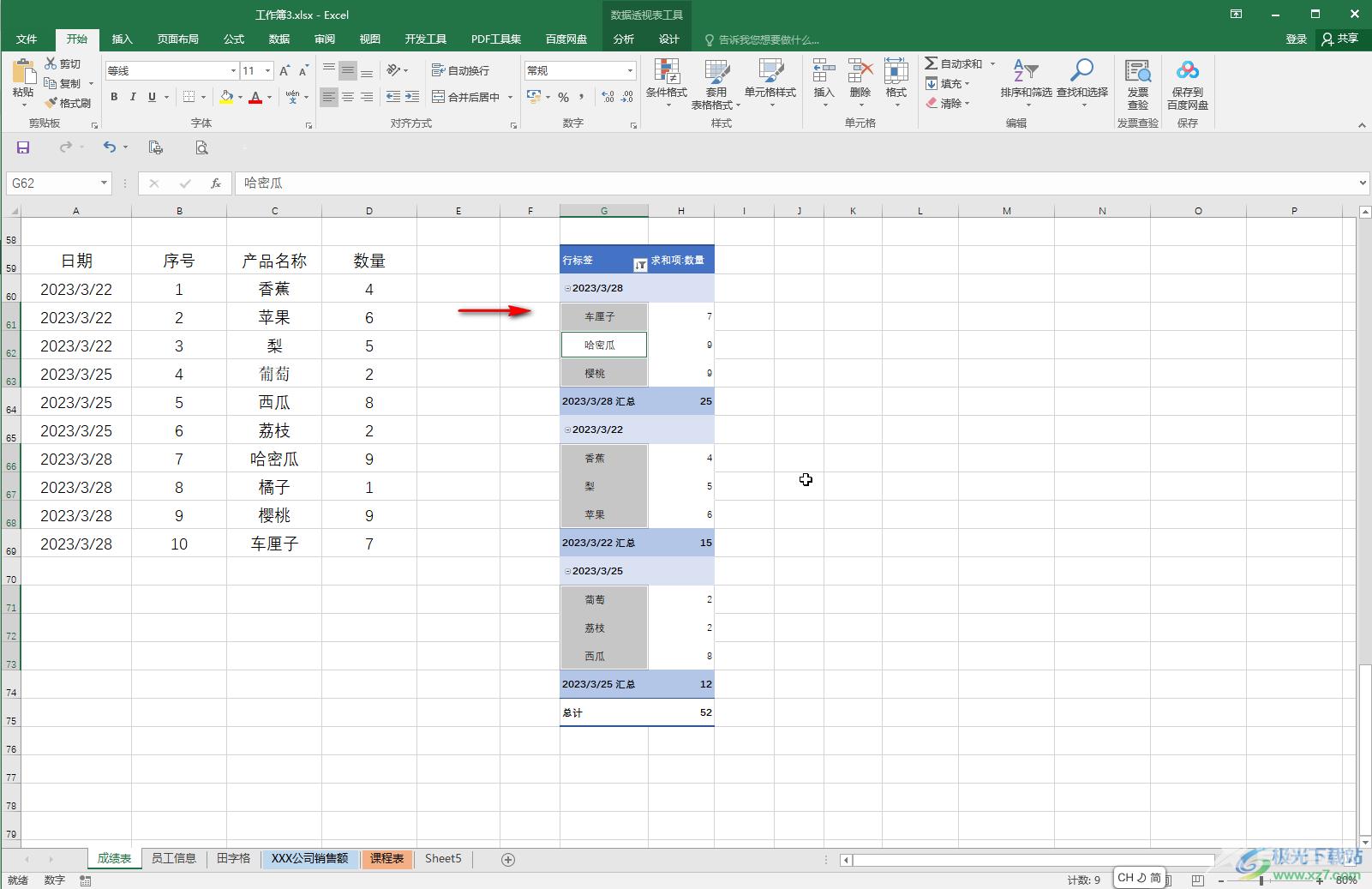
Task: Click the Paste icon in clipboard group
Action: click(23, 73)
